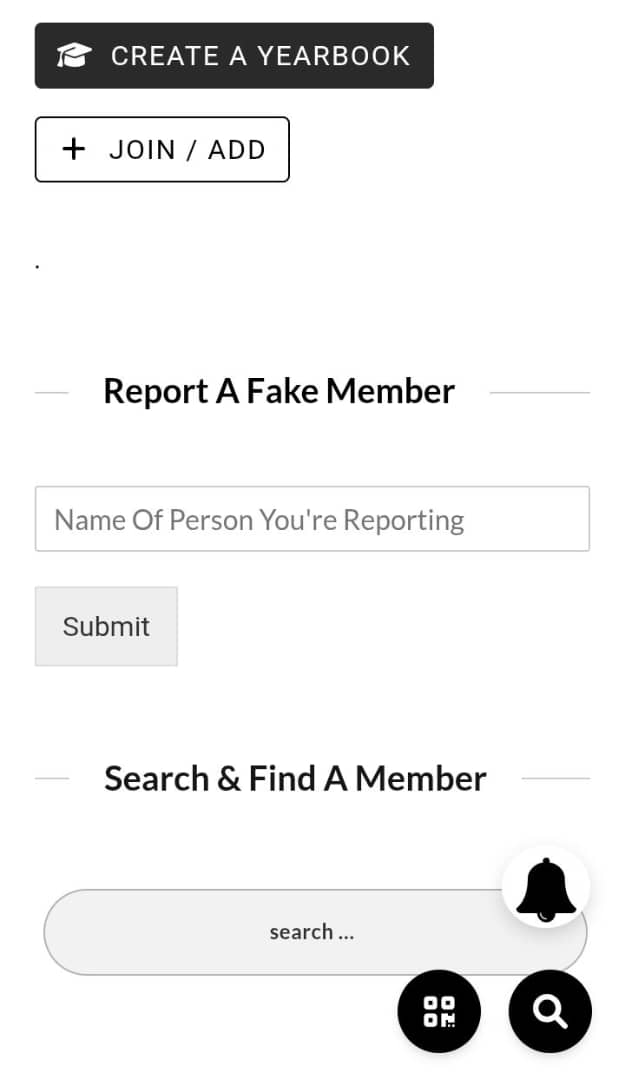Focus the Name Of Person You're Reporting field
Viewport: 625px width, 1080px height.
[x=312, y=519]
